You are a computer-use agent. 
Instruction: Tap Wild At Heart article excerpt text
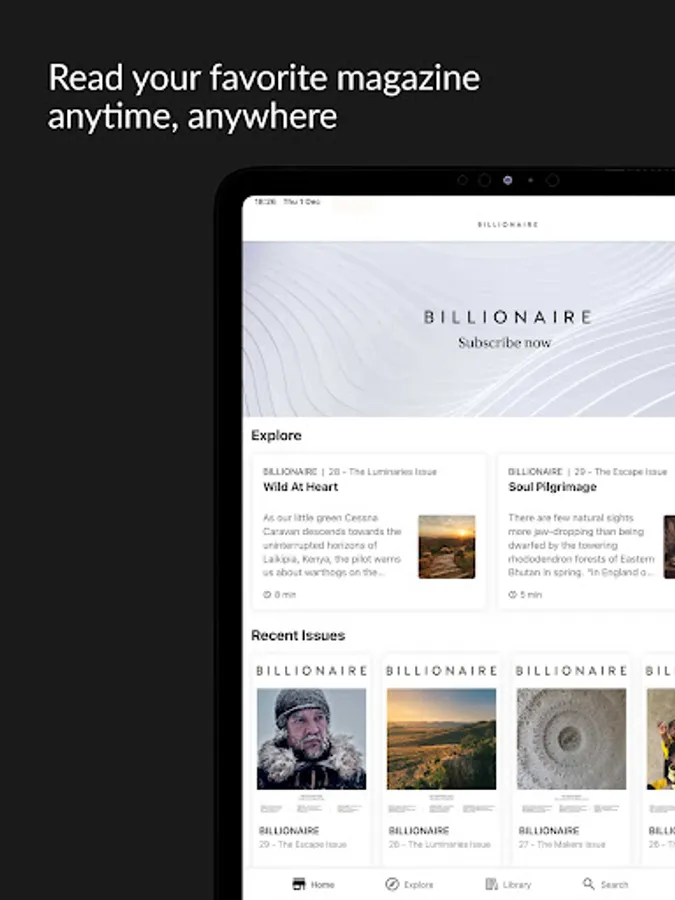click(332, 545)
